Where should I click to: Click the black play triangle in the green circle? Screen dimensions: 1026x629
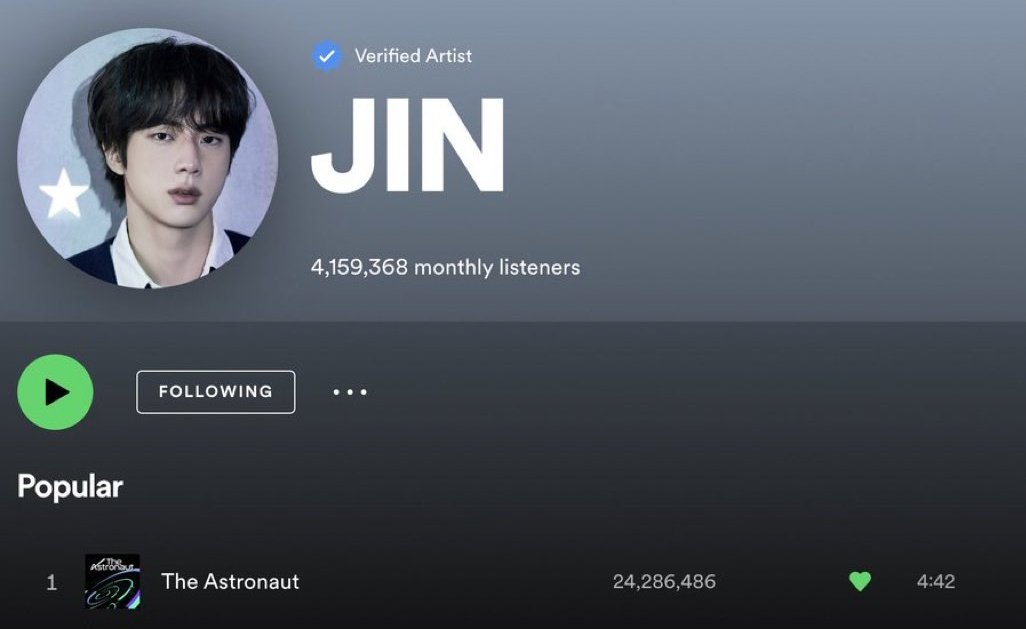pyautogui.click(x=57, y=392)
